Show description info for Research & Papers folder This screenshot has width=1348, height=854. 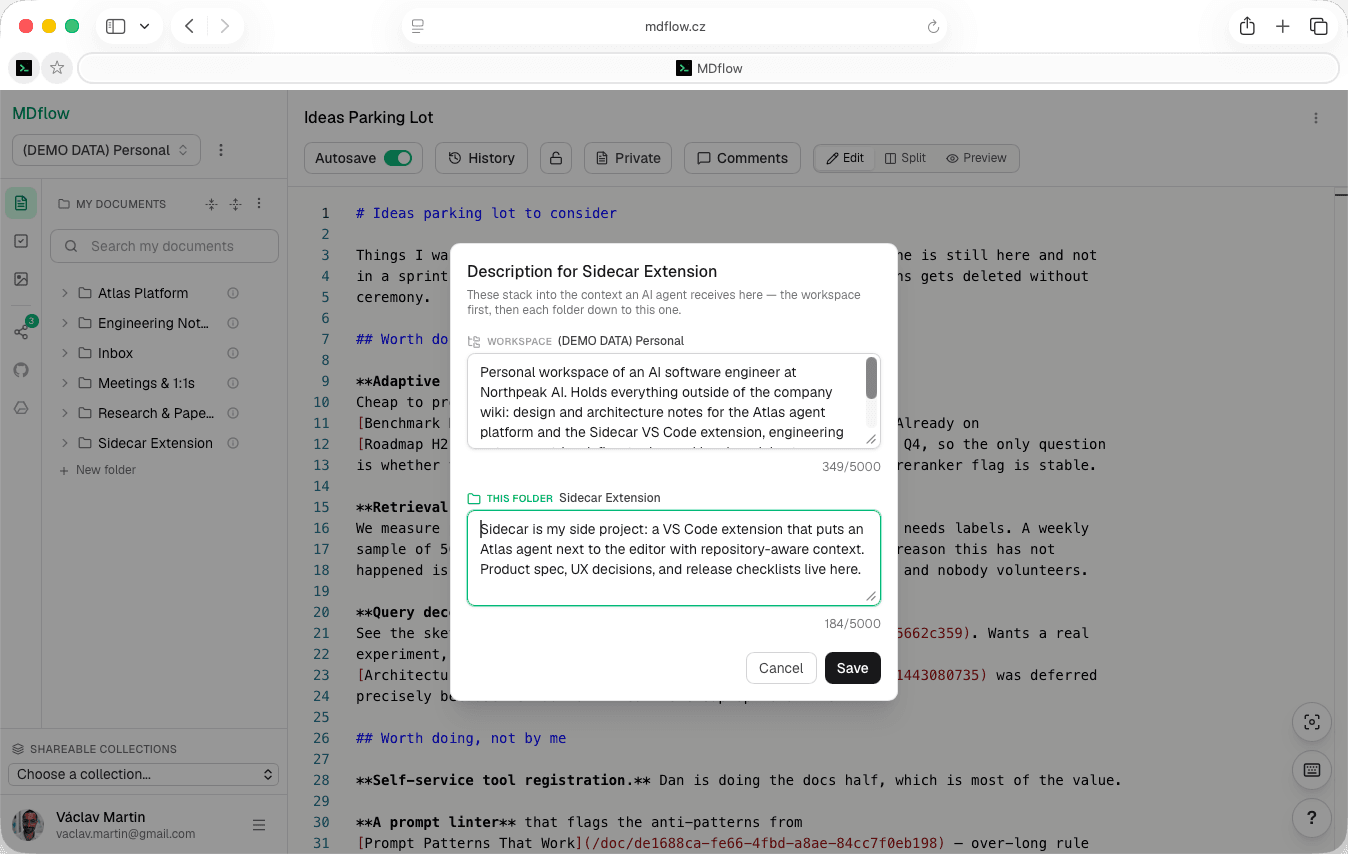(x=233, y=413)
